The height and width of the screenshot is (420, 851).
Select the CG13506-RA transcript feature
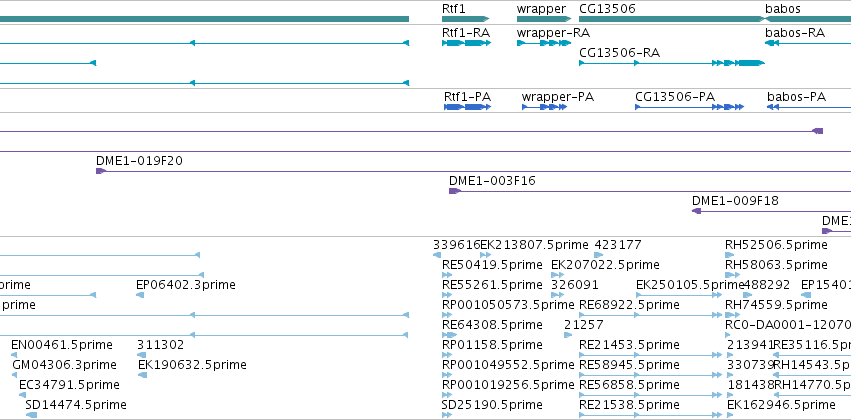click(672, 63)
